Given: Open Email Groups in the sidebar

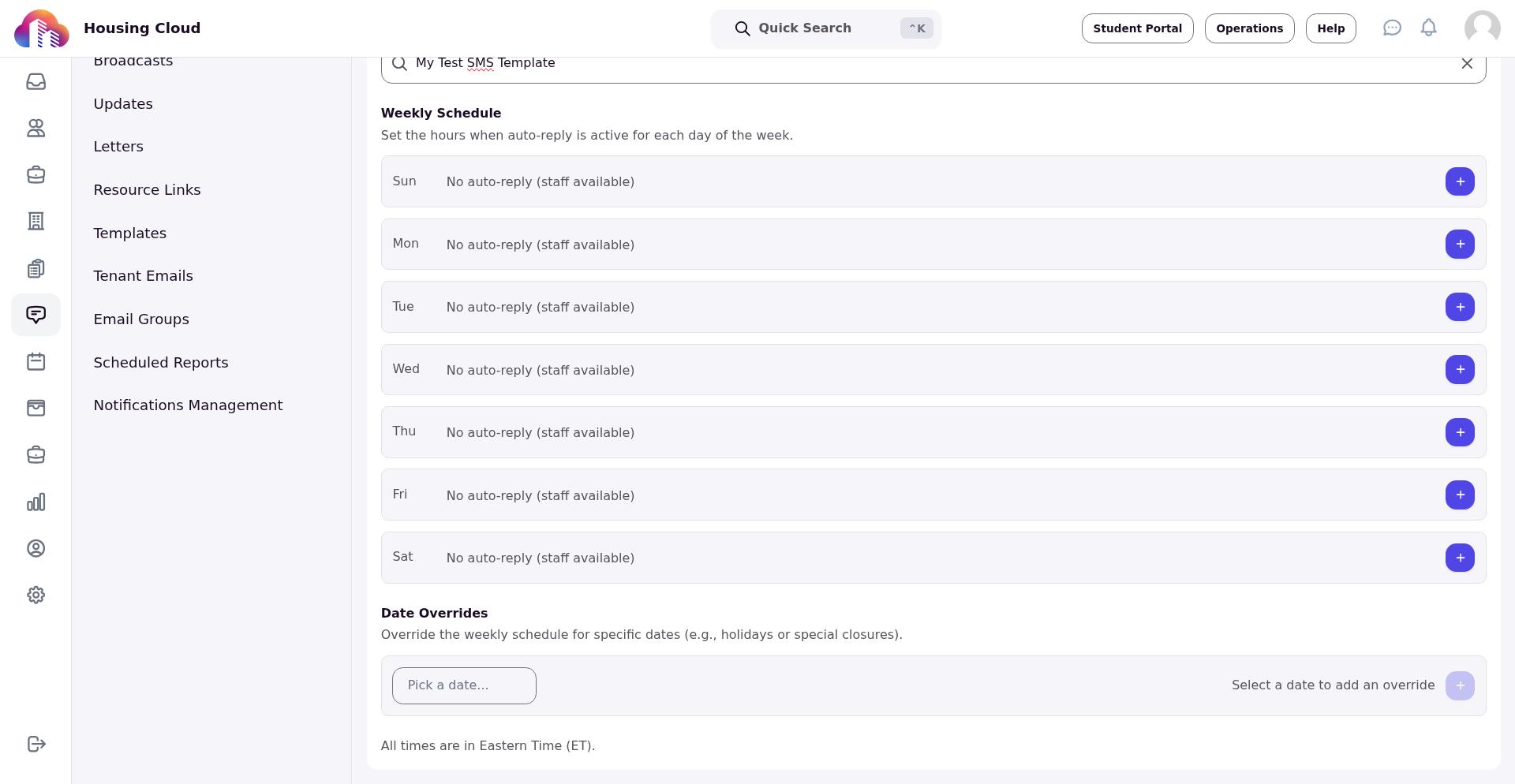Looking at the screenshot, I should coord(141,319).
